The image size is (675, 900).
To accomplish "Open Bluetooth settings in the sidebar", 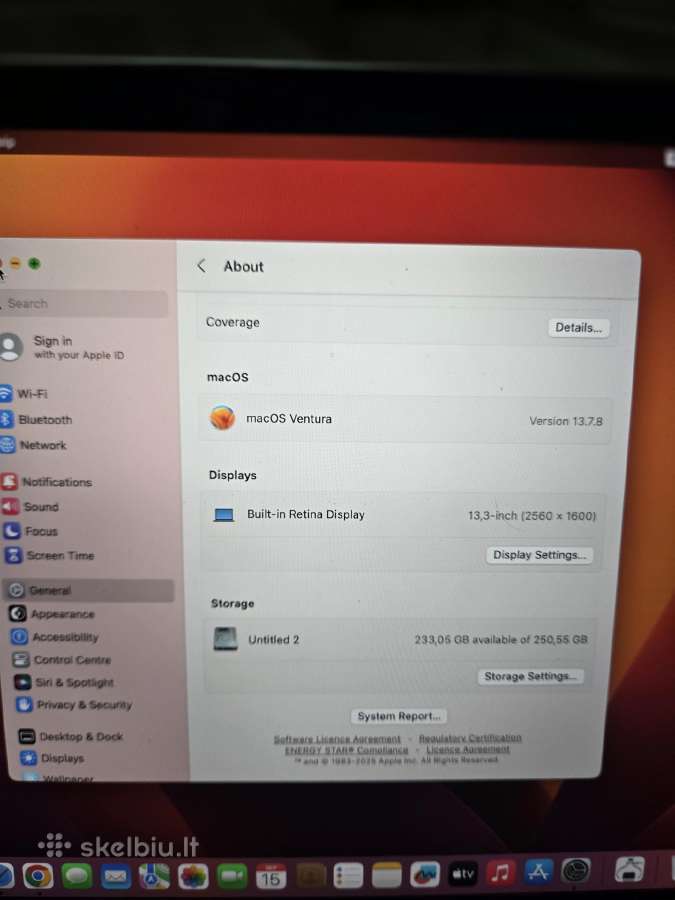I will [x=45, y=420].
